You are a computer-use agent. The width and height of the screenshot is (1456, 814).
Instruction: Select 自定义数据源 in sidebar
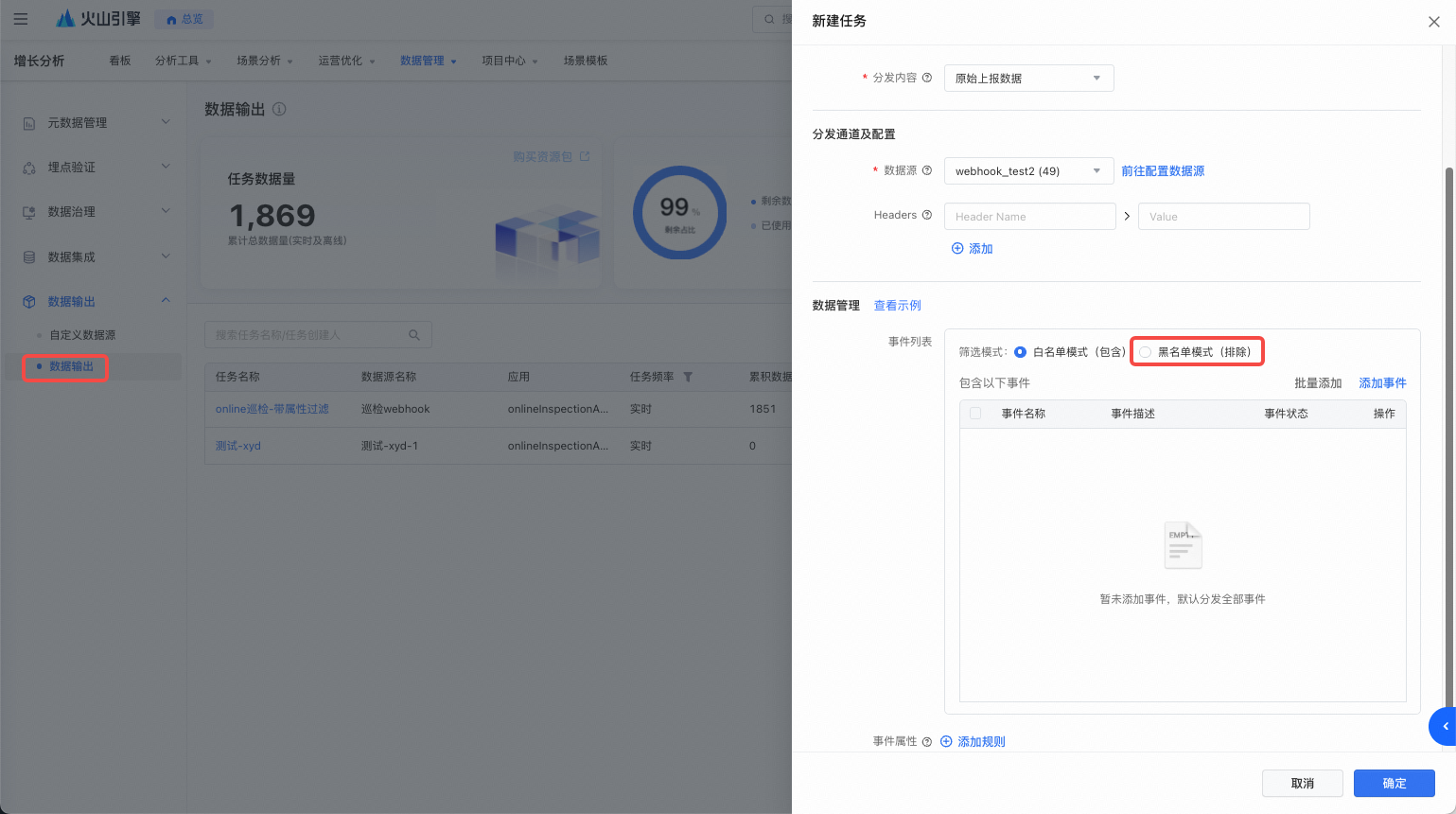[x=82, y=335]
